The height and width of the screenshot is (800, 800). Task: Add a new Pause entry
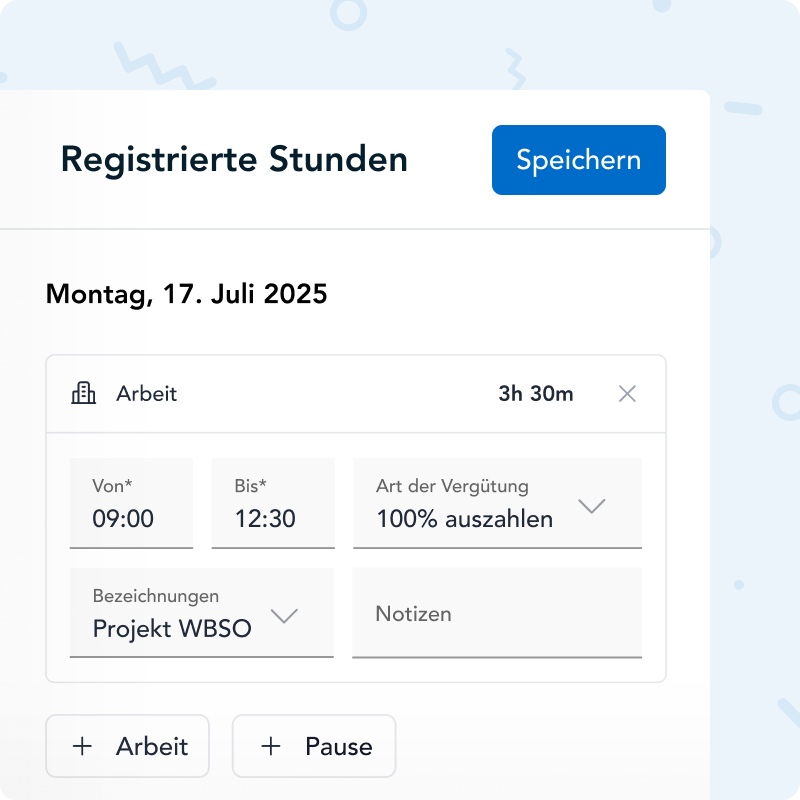point(313,746)
